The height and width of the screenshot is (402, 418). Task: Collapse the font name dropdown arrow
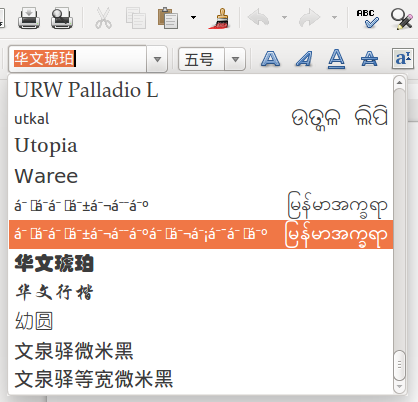point(157,59)
